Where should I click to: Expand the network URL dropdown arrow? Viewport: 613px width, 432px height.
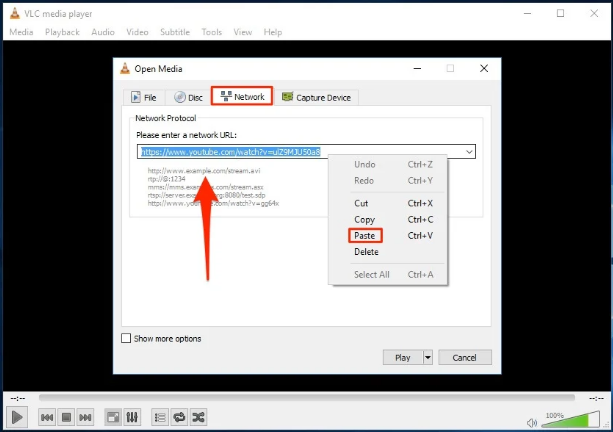coord(469,152)
